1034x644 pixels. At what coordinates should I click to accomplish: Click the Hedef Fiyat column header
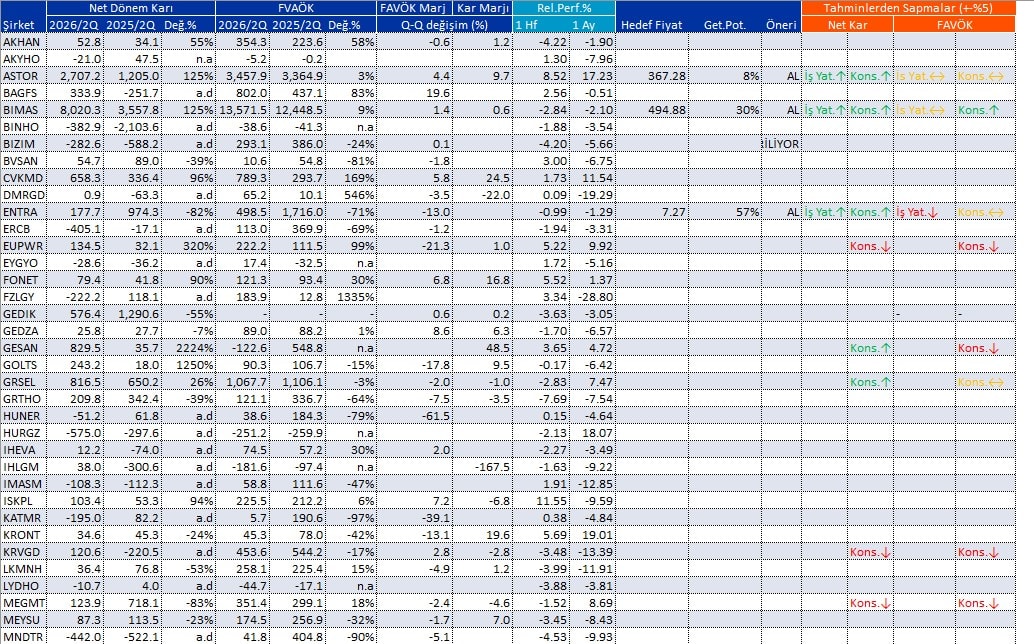652,25
